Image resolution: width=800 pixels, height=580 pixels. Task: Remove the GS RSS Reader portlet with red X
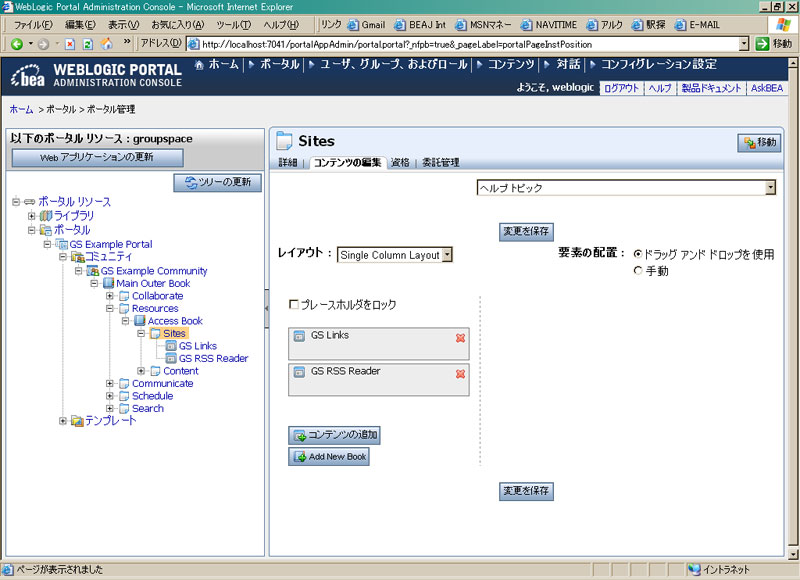tap(460, 374)
